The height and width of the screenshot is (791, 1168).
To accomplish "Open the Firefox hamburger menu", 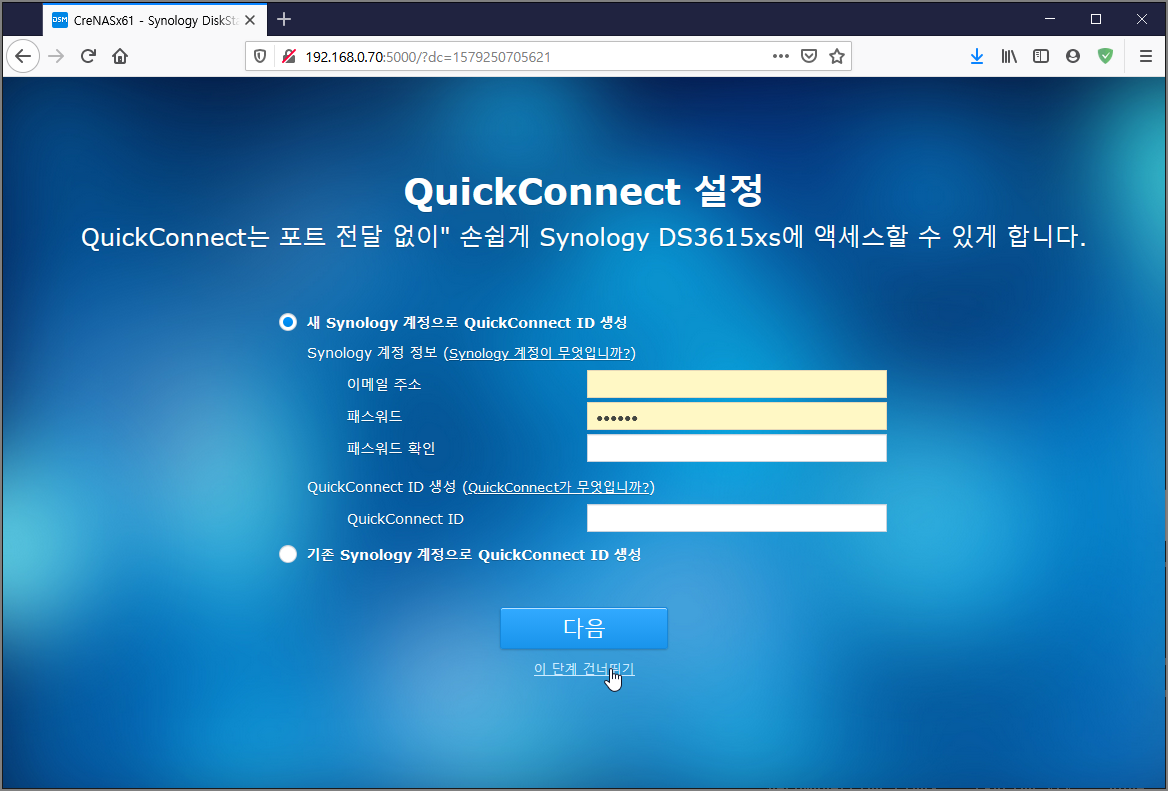I will 1146,57.
